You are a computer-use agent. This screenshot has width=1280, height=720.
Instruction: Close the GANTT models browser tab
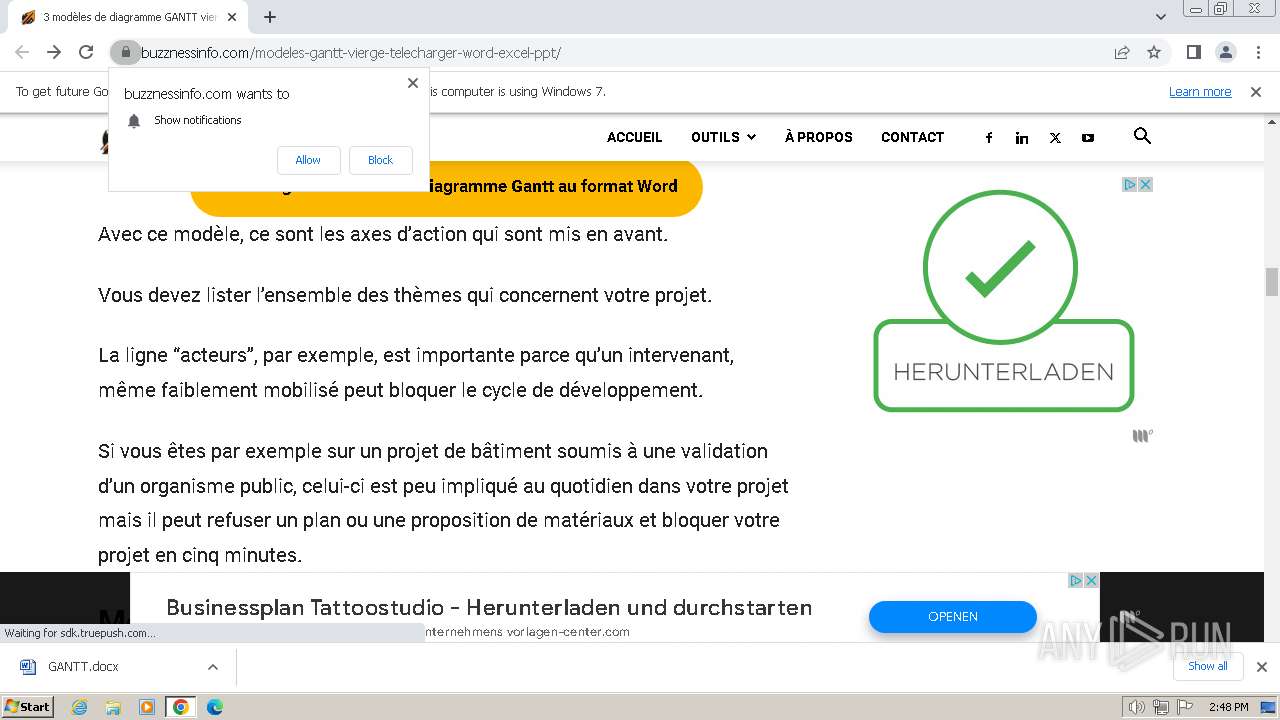232,17
